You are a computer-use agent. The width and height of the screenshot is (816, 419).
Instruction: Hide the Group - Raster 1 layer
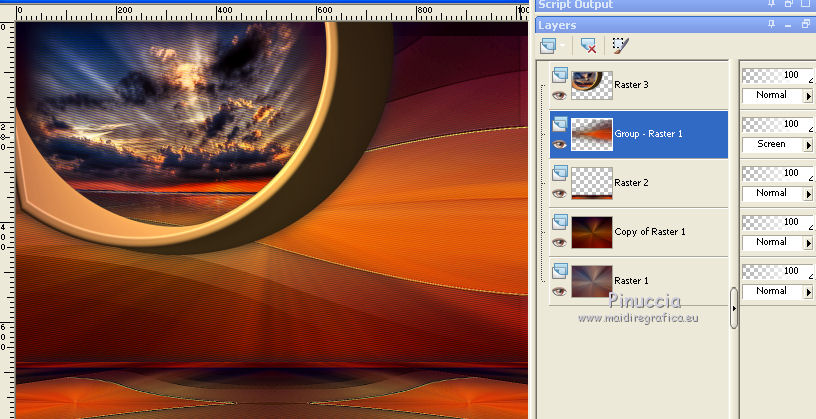click(x=559, y=144)
